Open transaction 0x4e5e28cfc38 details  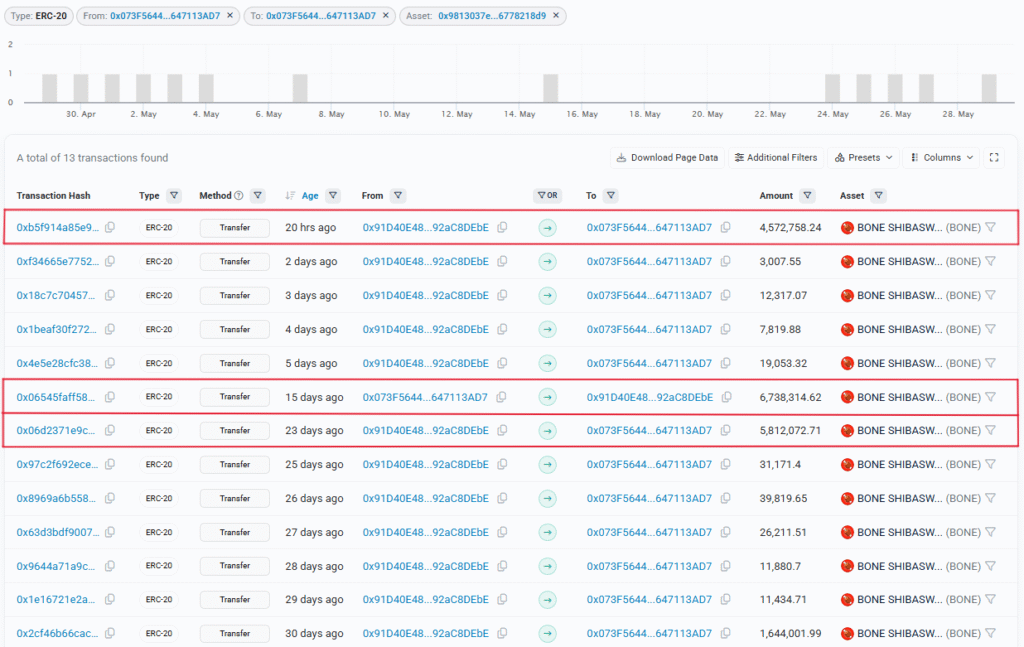point(57,363)
